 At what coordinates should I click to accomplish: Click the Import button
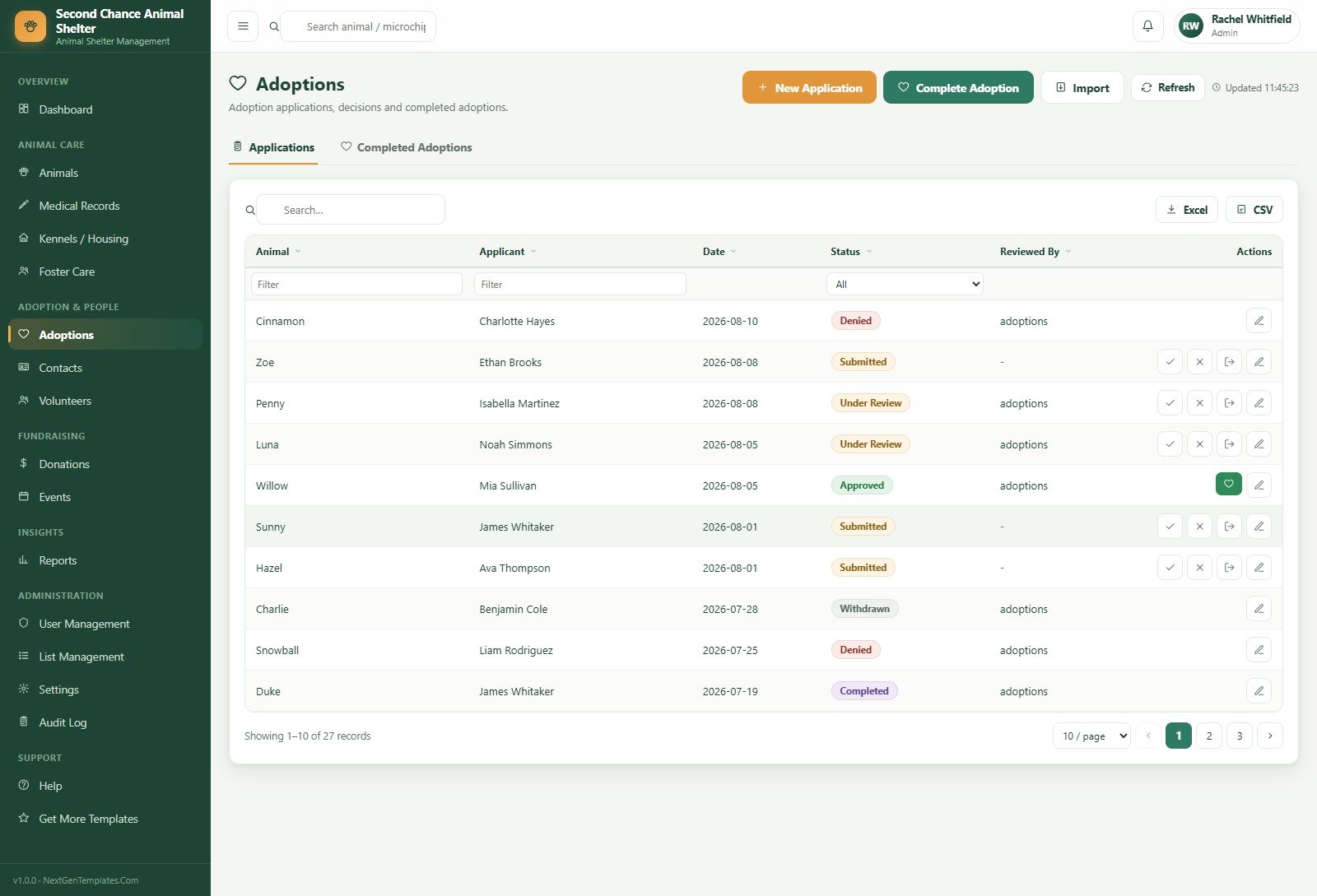coord(1082,87)
